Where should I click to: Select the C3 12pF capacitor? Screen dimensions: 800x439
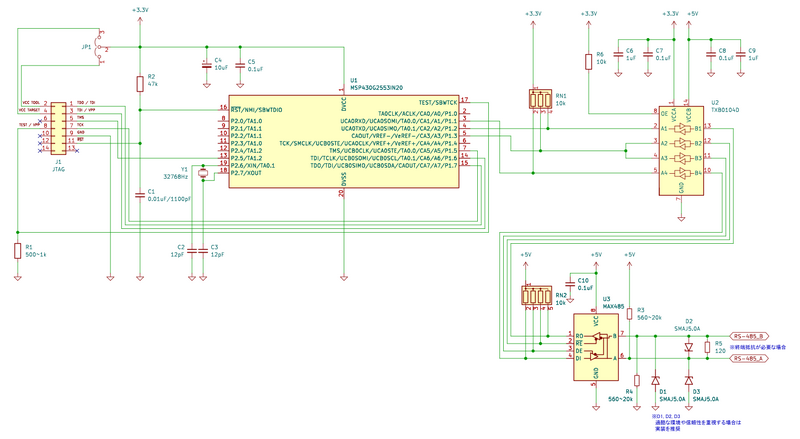[203, 251]
